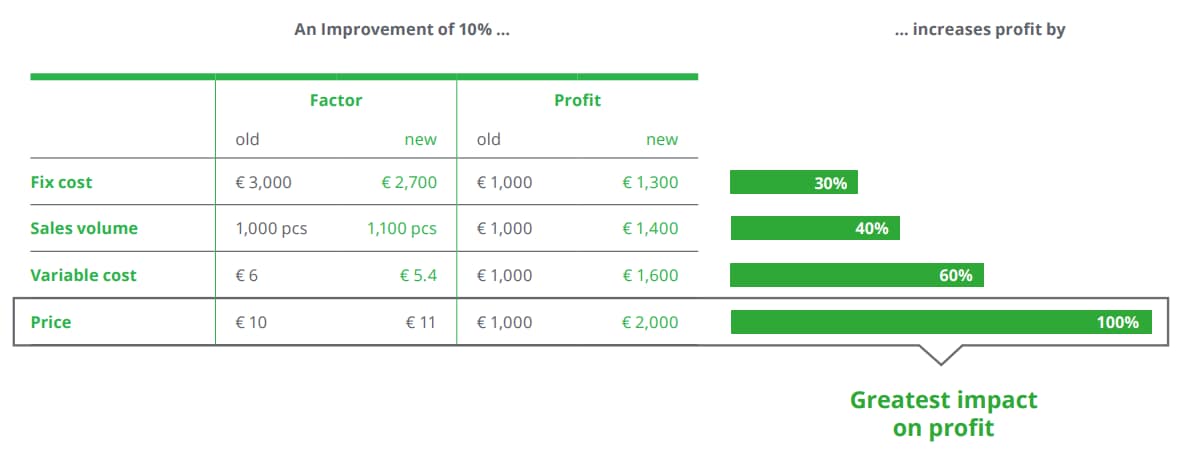This screenshot has height=451, width=1191.
Task: Select the old price € 10 cell
Action: pos(251,322)
